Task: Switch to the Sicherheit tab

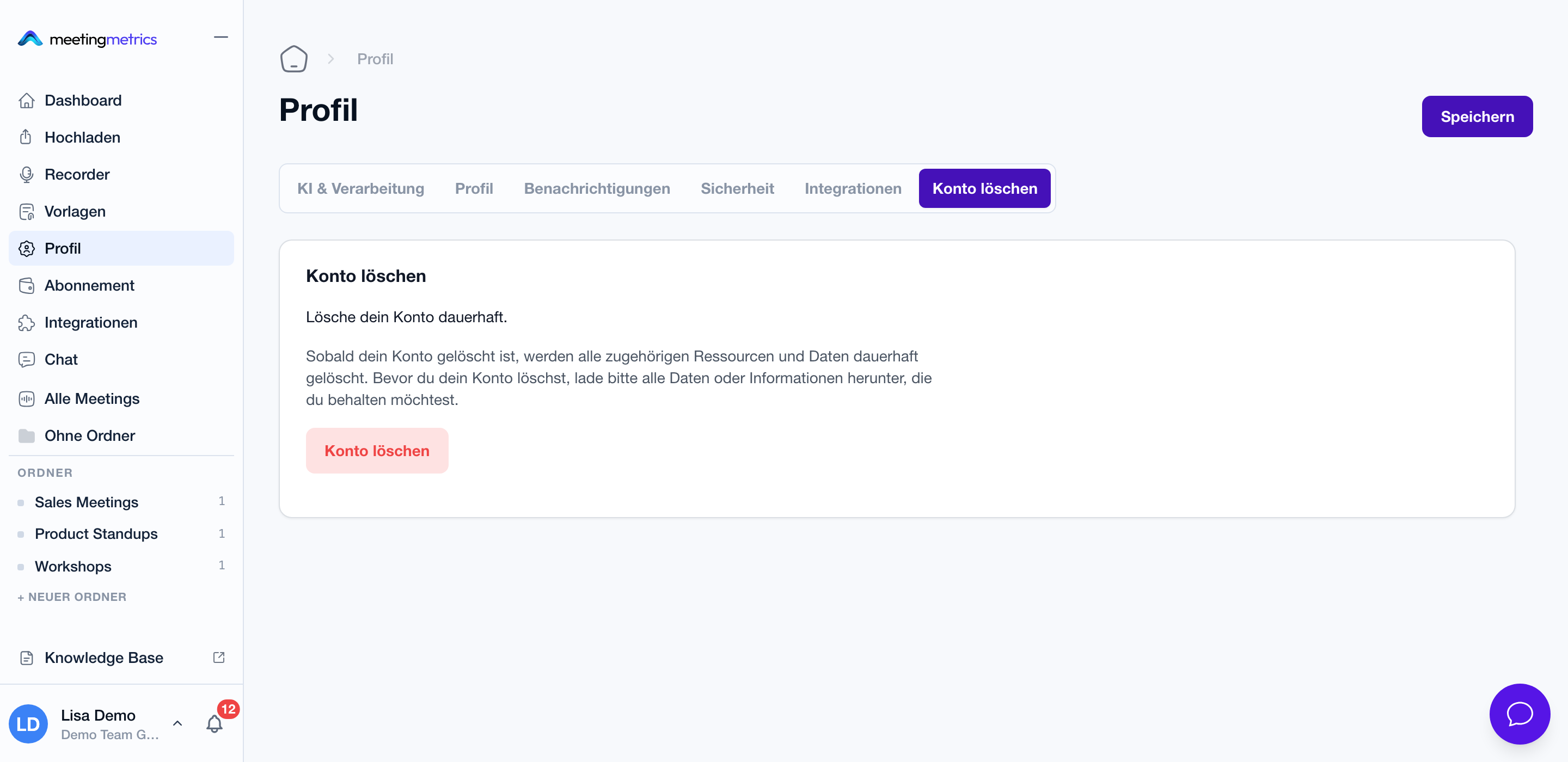Action: point(737,189)
